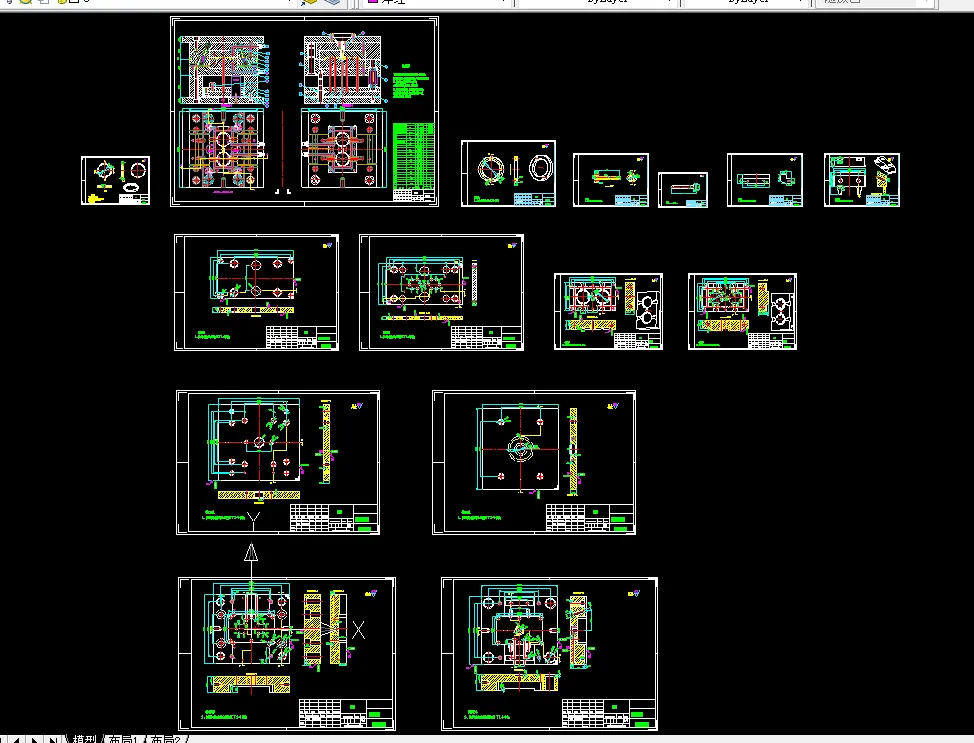The image size is (974, 743).
Task: Click the title block of bottom-left sheet
Action: pos(345,713)
